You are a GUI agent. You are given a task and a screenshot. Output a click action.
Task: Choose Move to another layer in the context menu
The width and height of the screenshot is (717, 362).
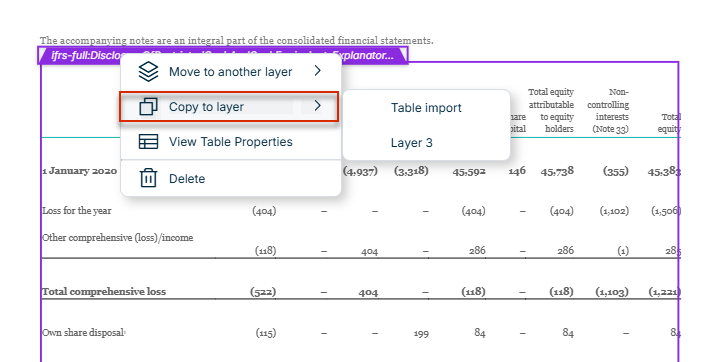point(230,72)
